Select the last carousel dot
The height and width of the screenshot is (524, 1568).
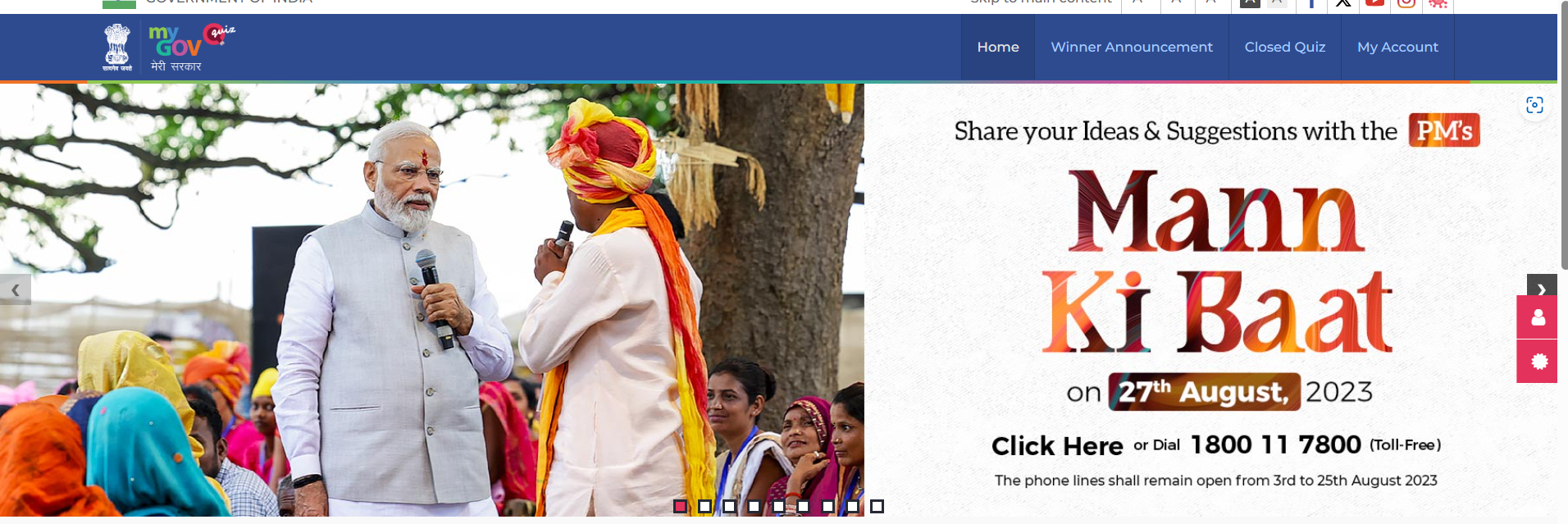(877, 506)
